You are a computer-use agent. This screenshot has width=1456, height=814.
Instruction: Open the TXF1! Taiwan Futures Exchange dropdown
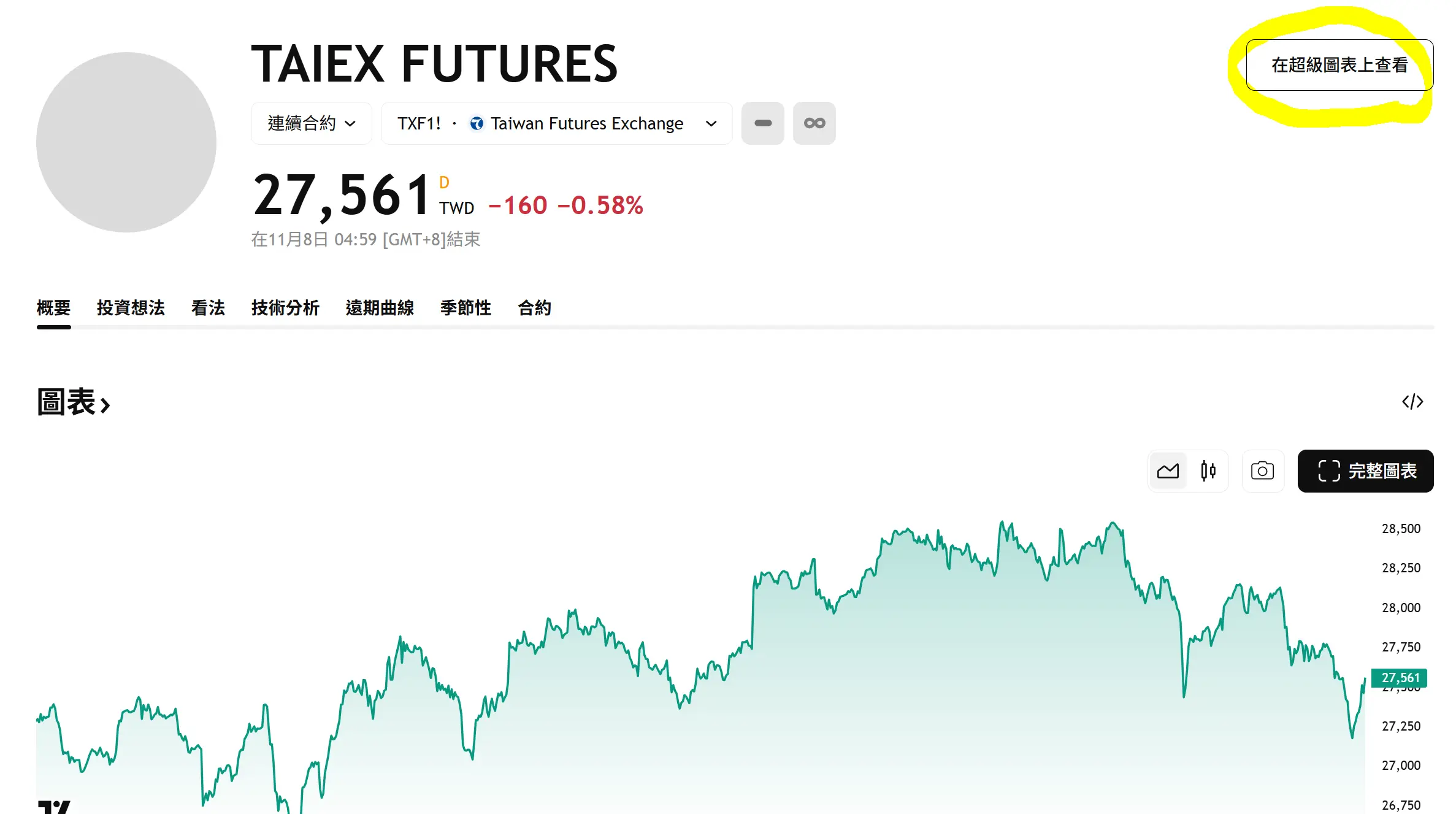(x=556, y=123)
